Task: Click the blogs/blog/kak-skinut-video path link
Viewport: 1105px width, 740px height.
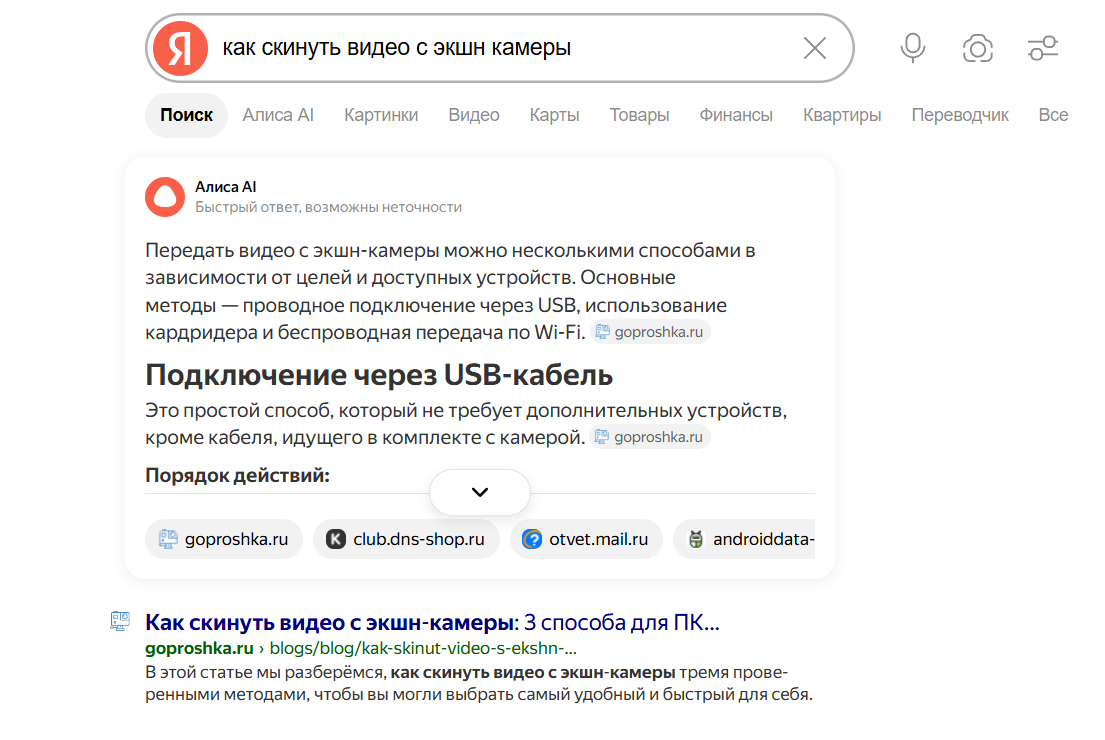Action: 423,648
